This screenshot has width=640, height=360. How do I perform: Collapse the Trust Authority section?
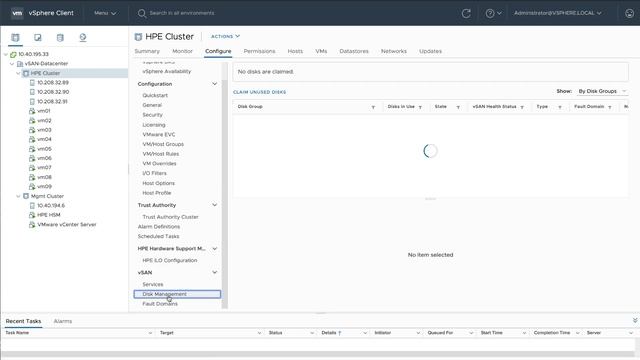pos(214,205)
